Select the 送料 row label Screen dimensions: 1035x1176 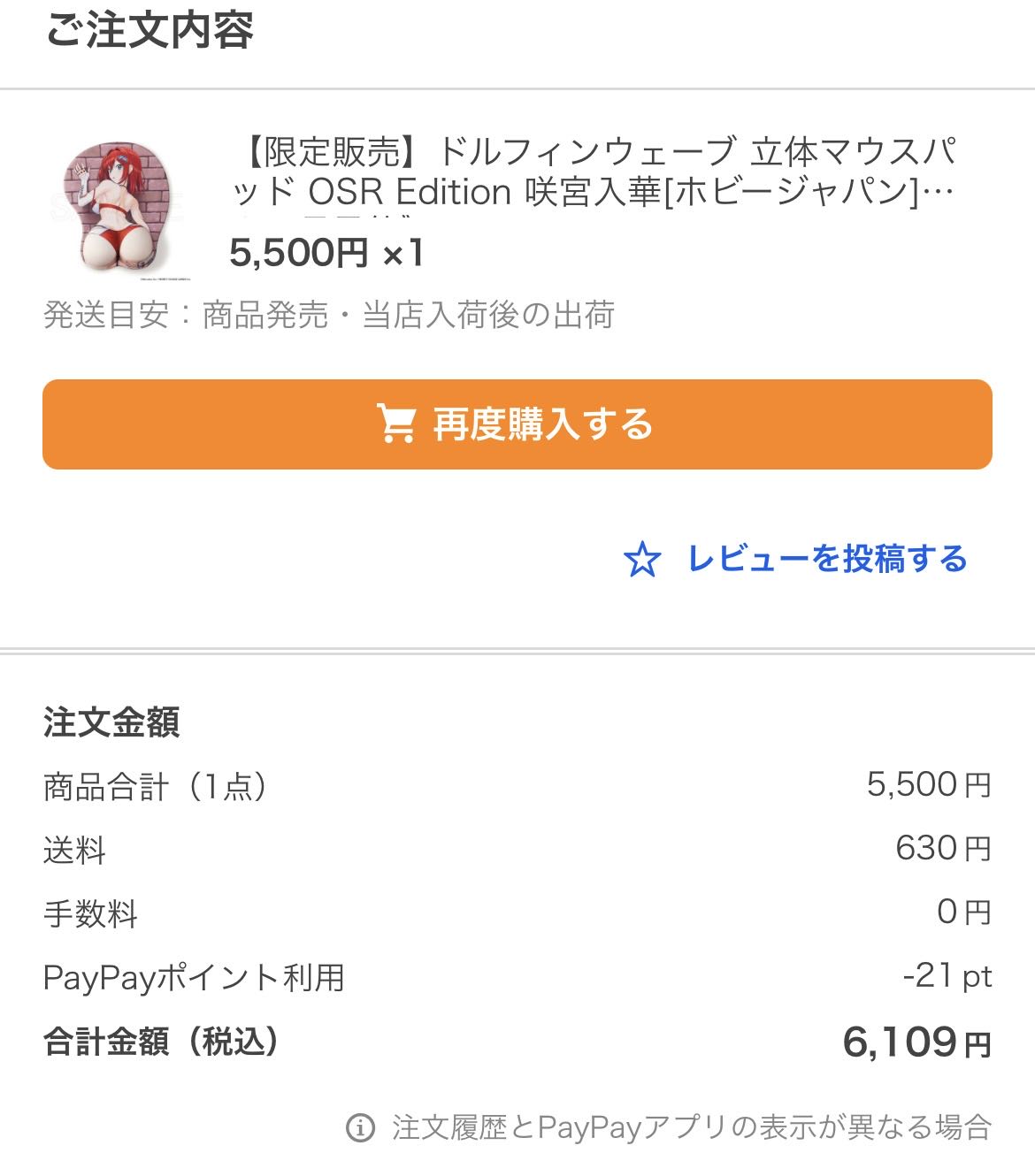tap(74, 850)
